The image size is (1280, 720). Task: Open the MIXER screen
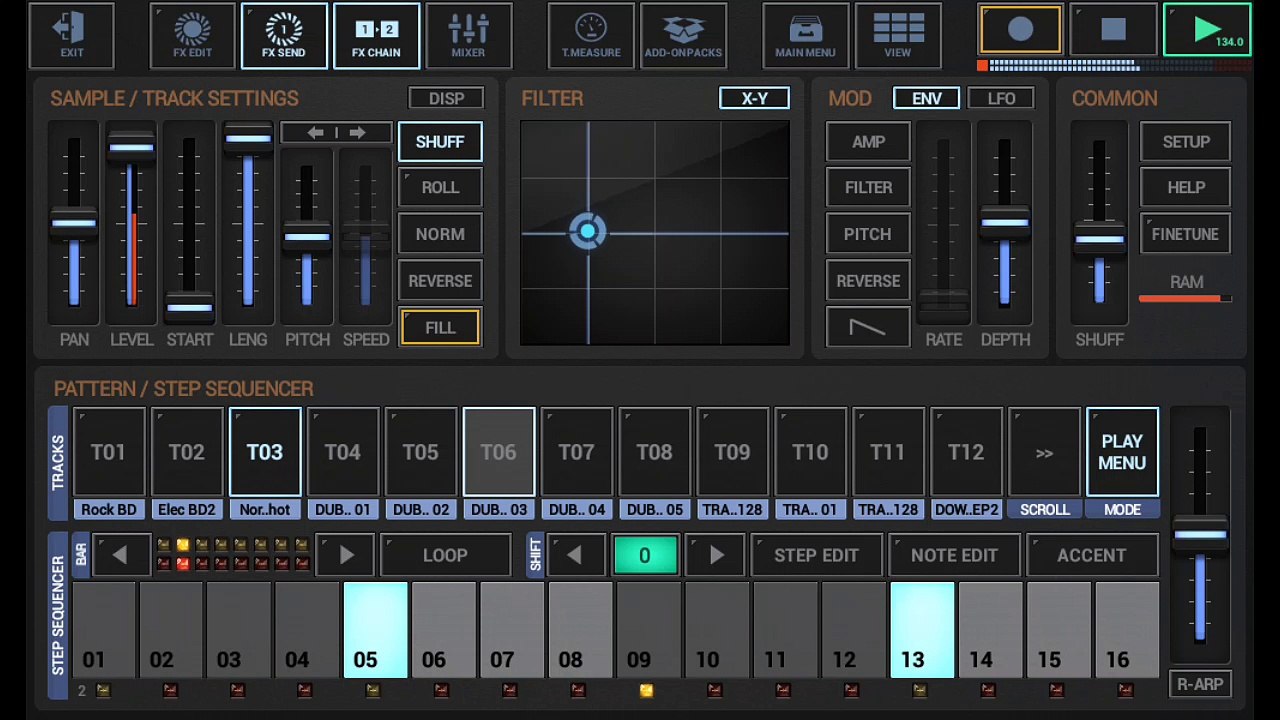pyautogui.click(x=468, y=36)
